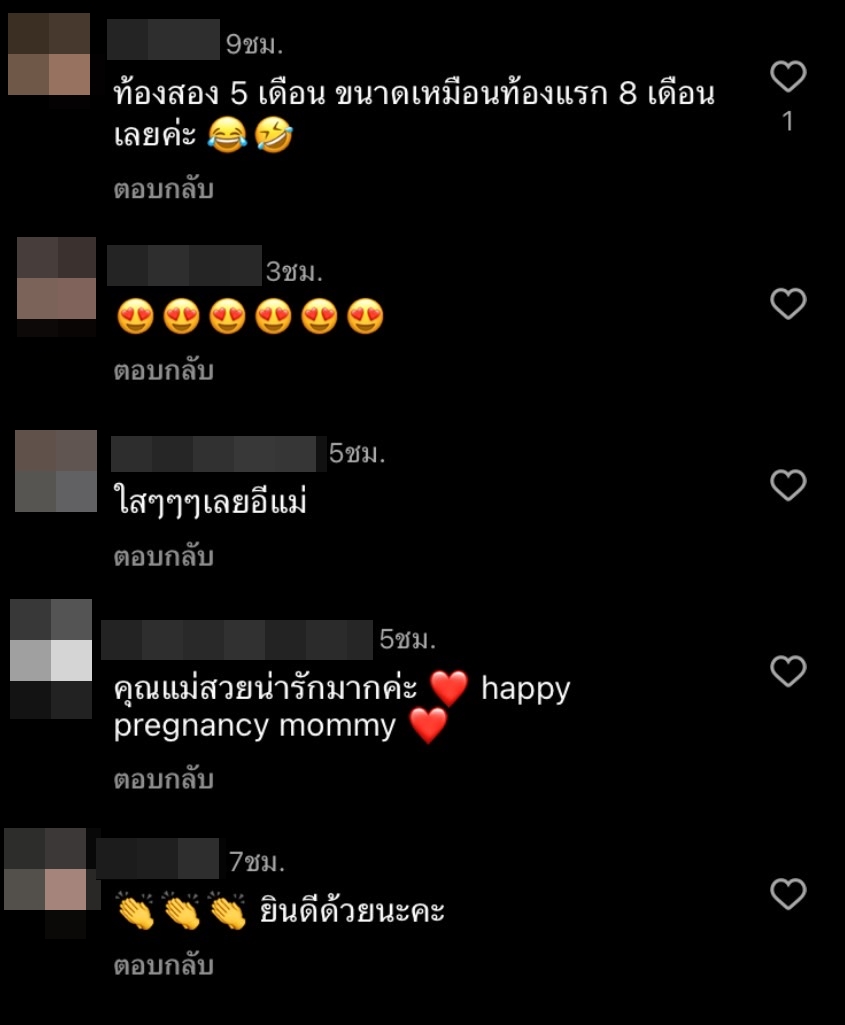Open the username next to 3ชม. timestamp

click(184, 265)
